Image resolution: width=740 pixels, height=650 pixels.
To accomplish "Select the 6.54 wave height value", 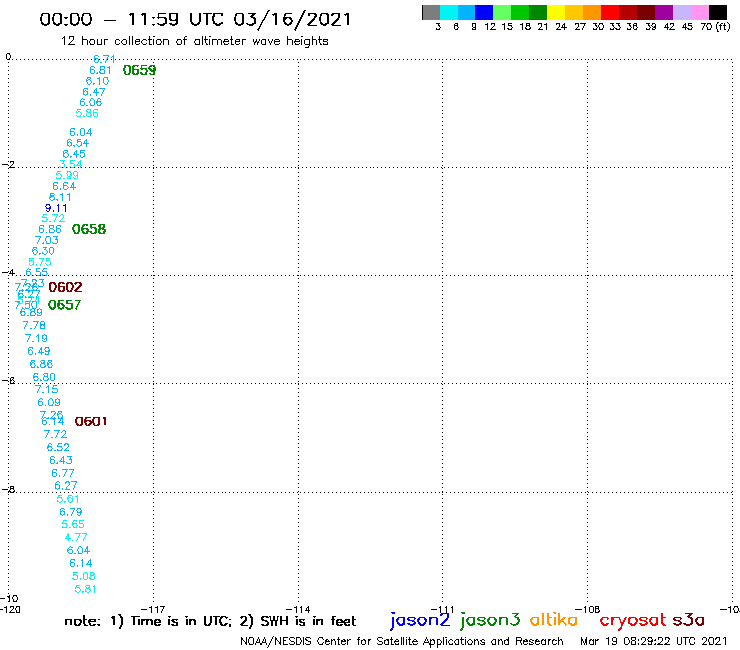I will (x=77, y=143).
